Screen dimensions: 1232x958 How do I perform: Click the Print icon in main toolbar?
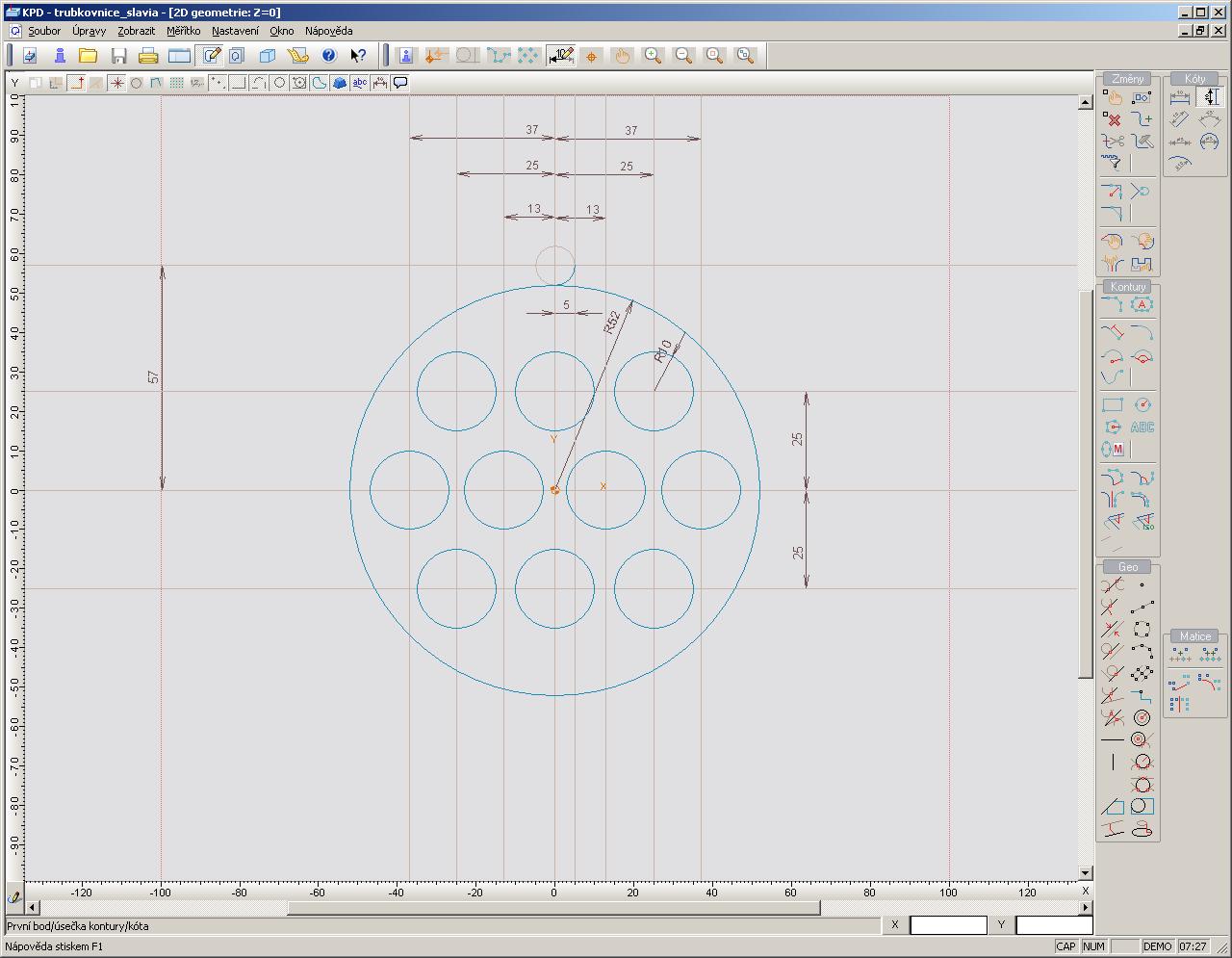pos(148,56)
